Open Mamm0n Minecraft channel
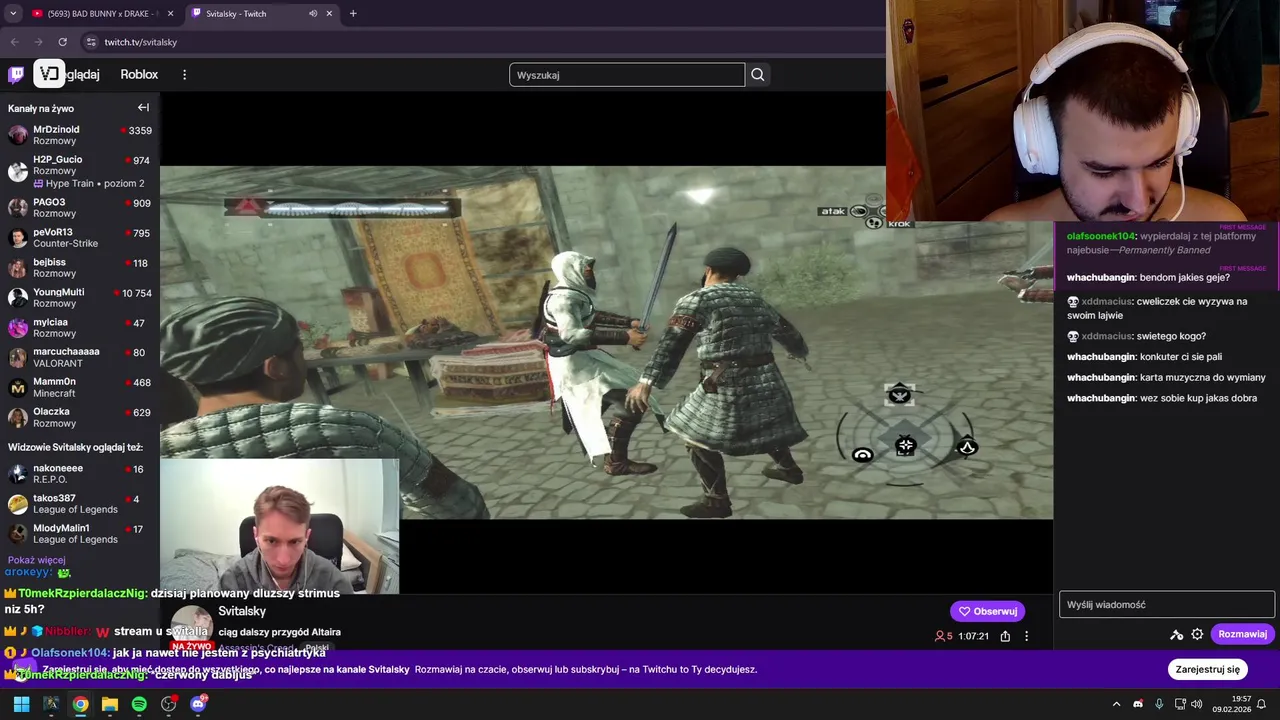This screenshot has height=720, width=1280. point(80,387)
